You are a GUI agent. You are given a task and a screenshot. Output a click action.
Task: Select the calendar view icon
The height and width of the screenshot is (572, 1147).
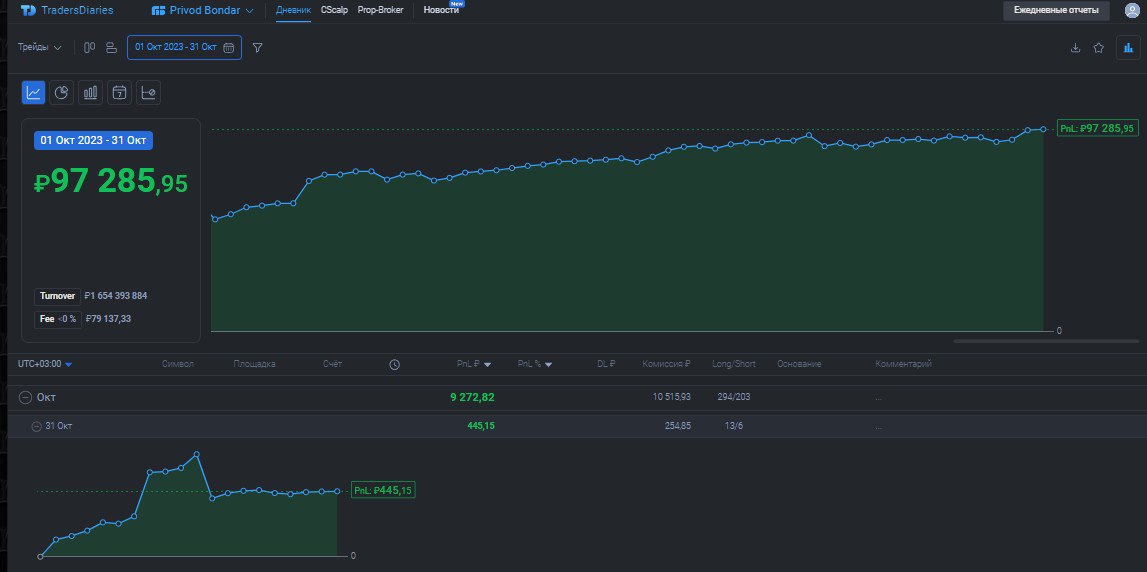point(119,92)
